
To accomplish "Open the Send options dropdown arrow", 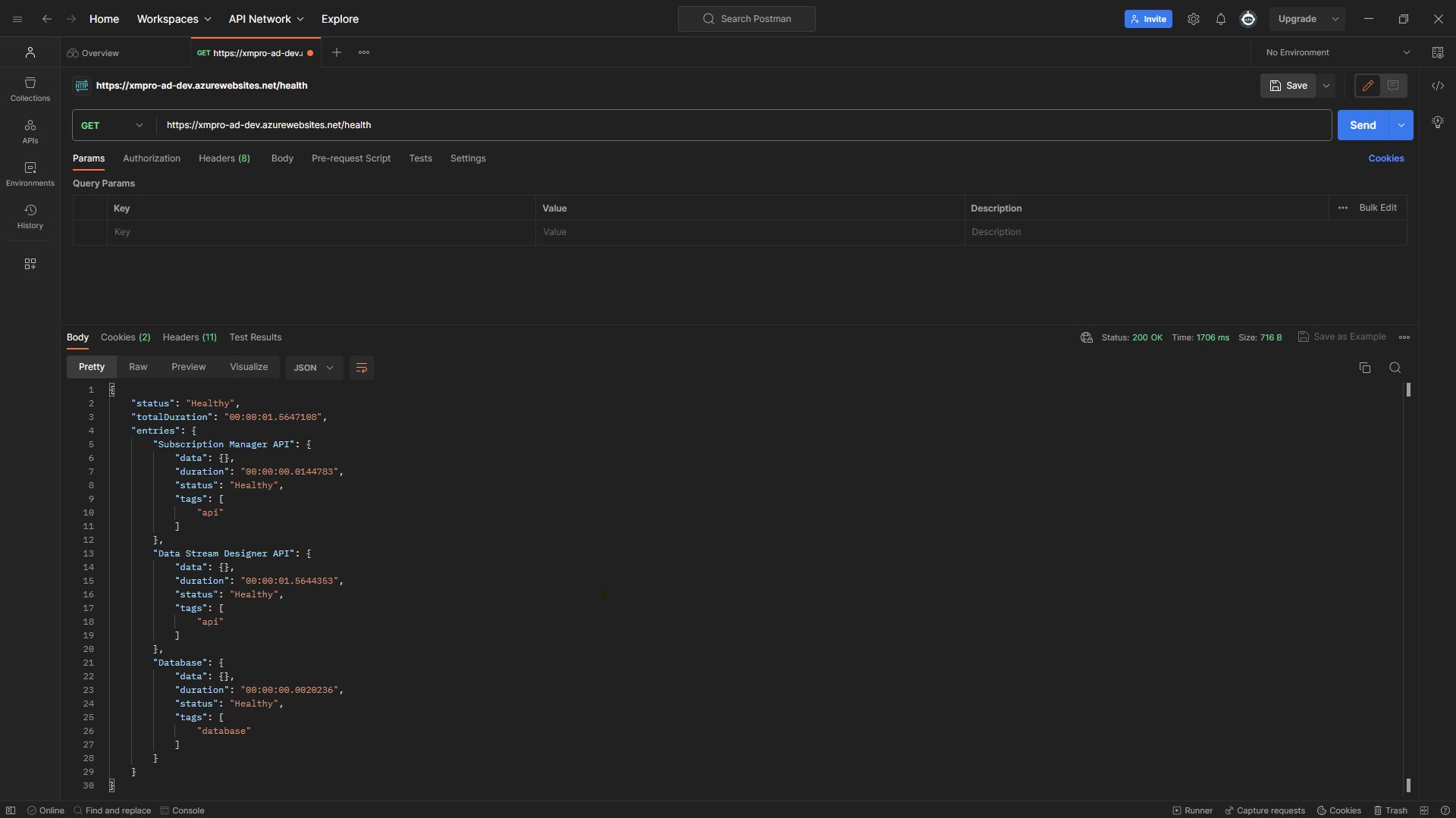I will pos(1401,125).
